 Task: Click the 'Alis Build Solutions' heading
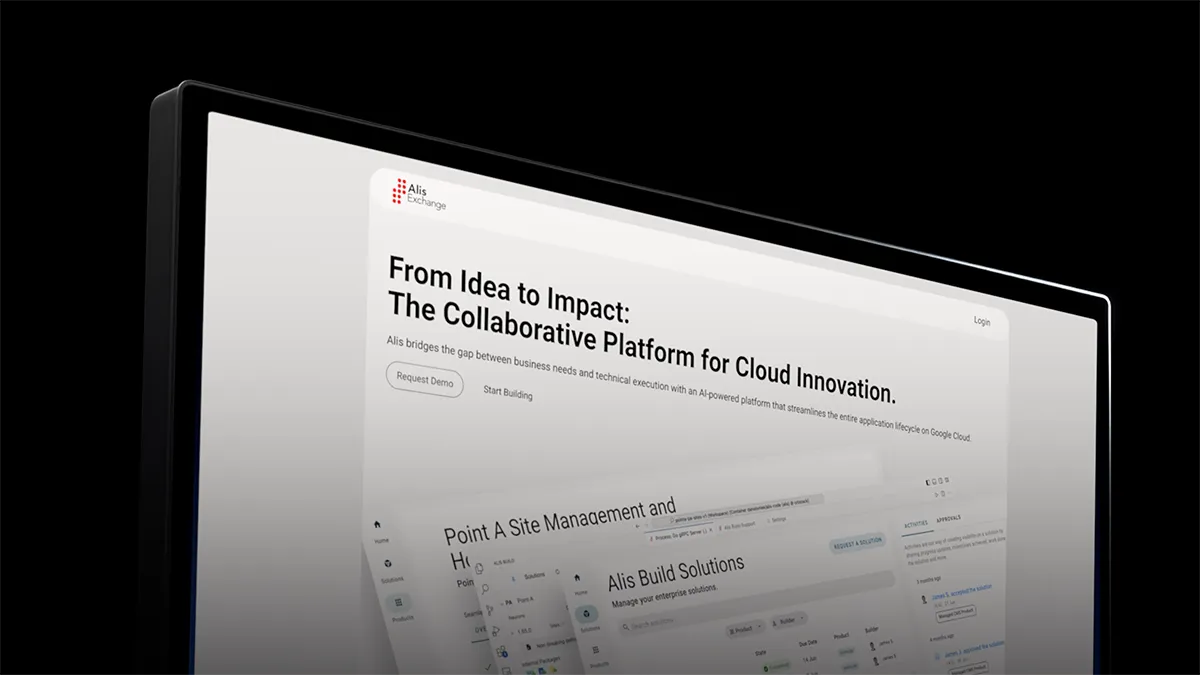676,574
